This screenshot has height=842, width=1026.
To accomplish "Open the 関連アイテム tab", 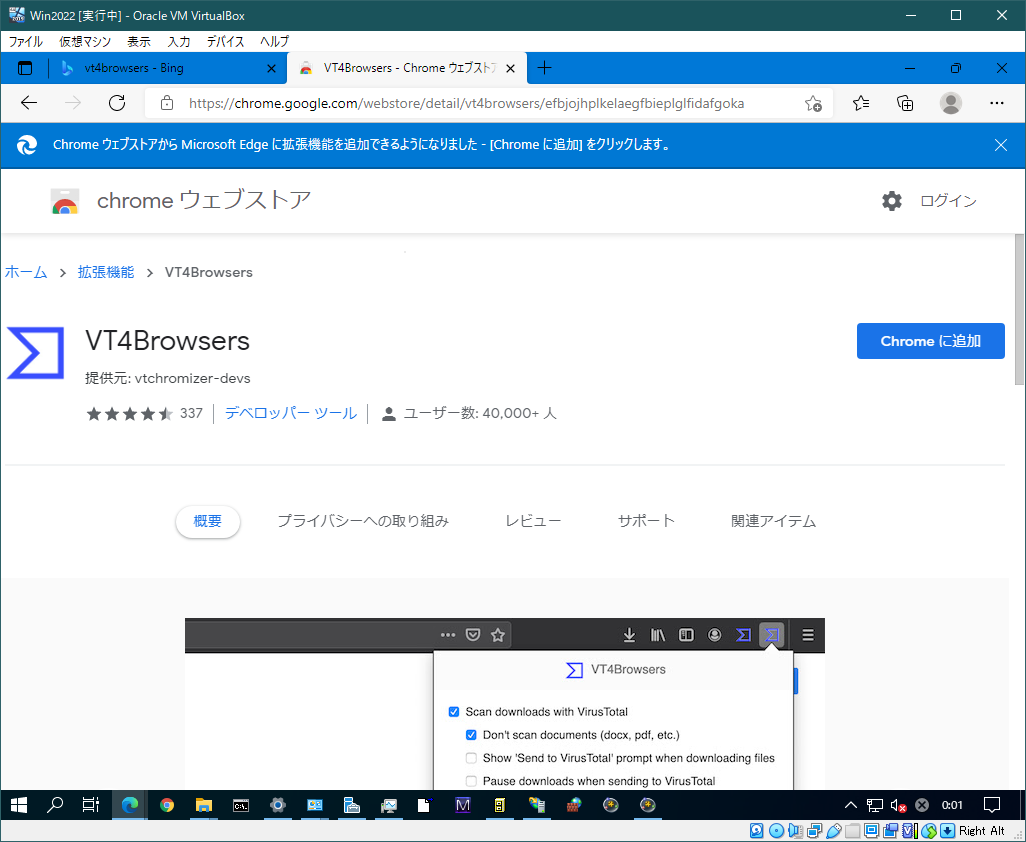I will pyautogui.click(x=773, y=521).
